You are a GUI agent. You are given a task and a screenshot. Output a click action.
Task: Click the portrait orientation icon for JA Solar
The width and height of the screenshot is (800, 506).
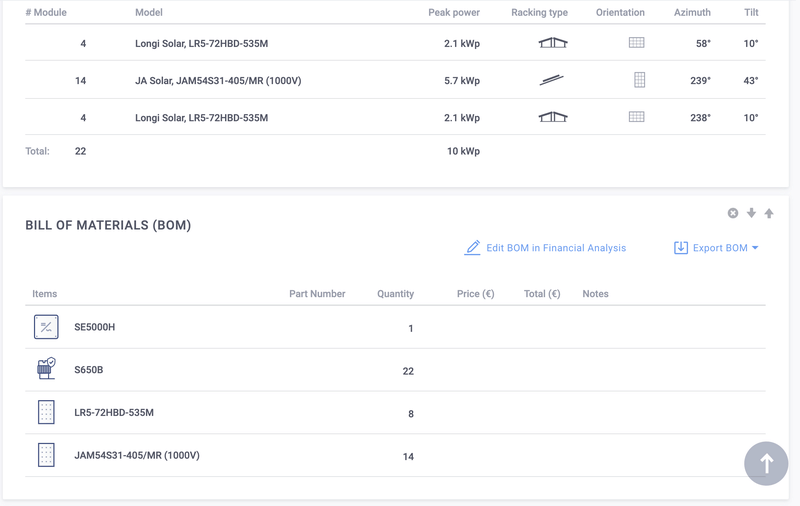pos(639,80)
